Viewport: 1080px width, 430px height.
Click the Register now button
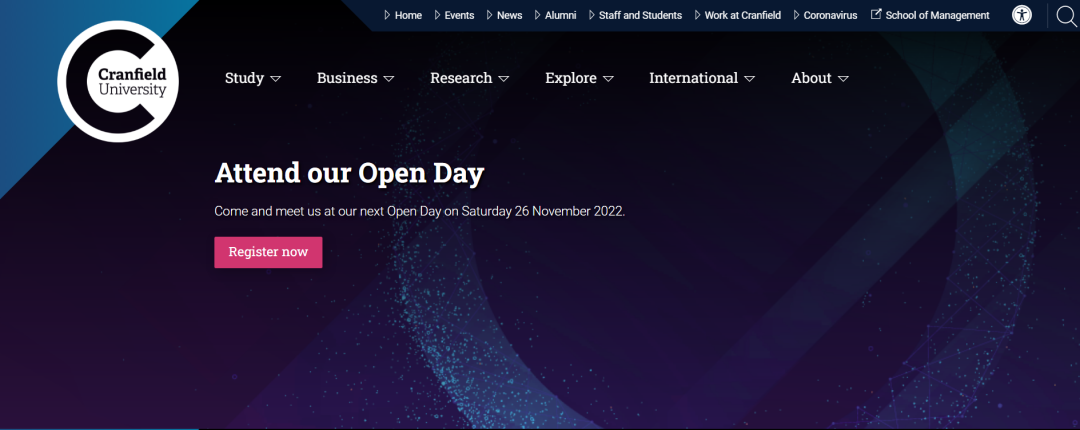click(268, 252)
